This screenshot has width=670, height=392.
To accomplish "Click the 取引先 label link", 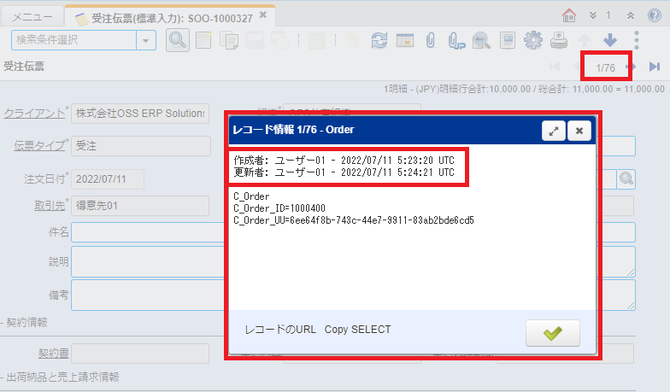I will click(x=50, y=206).
